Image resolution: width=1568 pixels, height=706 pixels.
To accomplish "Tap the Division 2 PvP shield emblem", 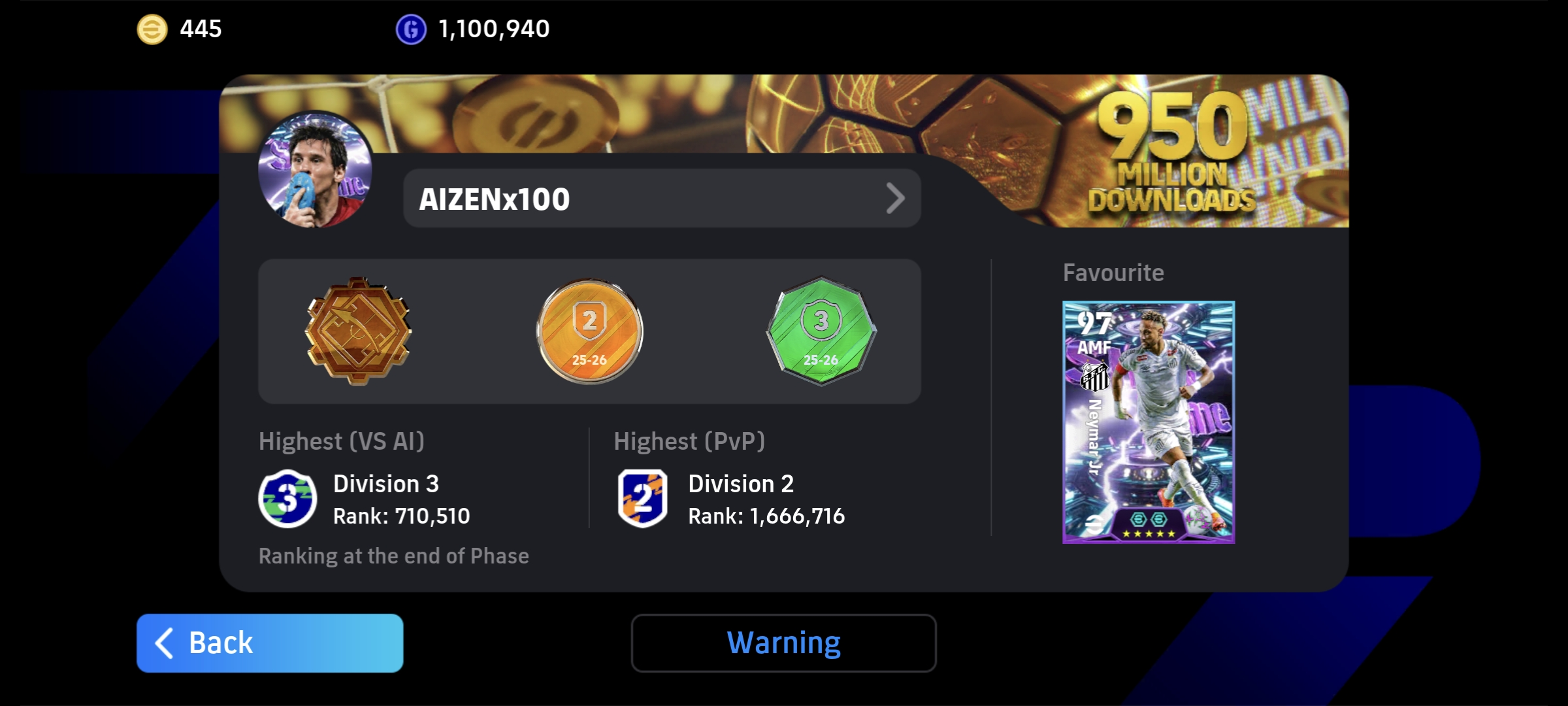I will 643,499.
